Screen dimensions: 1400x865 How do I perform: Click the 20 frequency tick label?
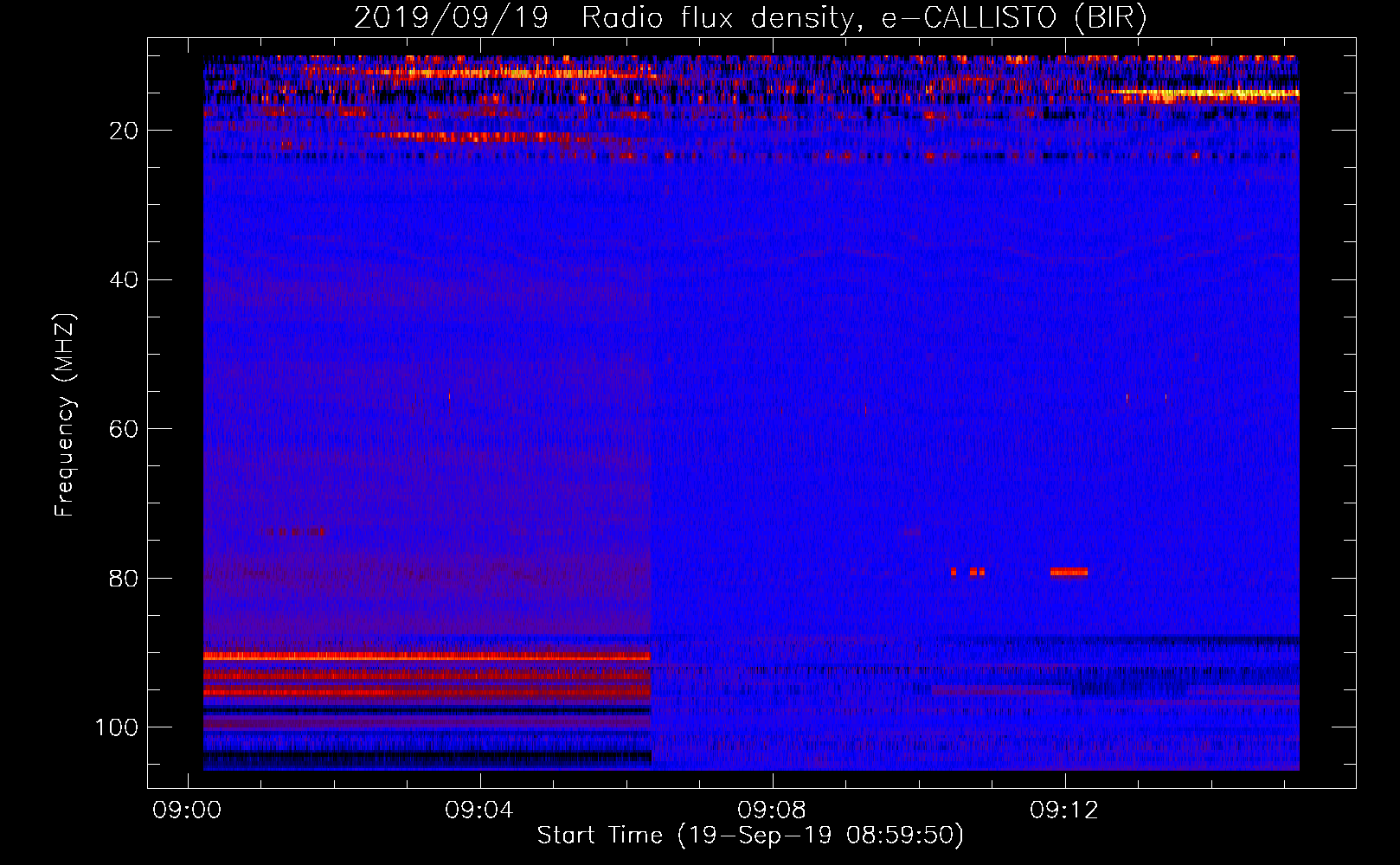pos(124,131)
